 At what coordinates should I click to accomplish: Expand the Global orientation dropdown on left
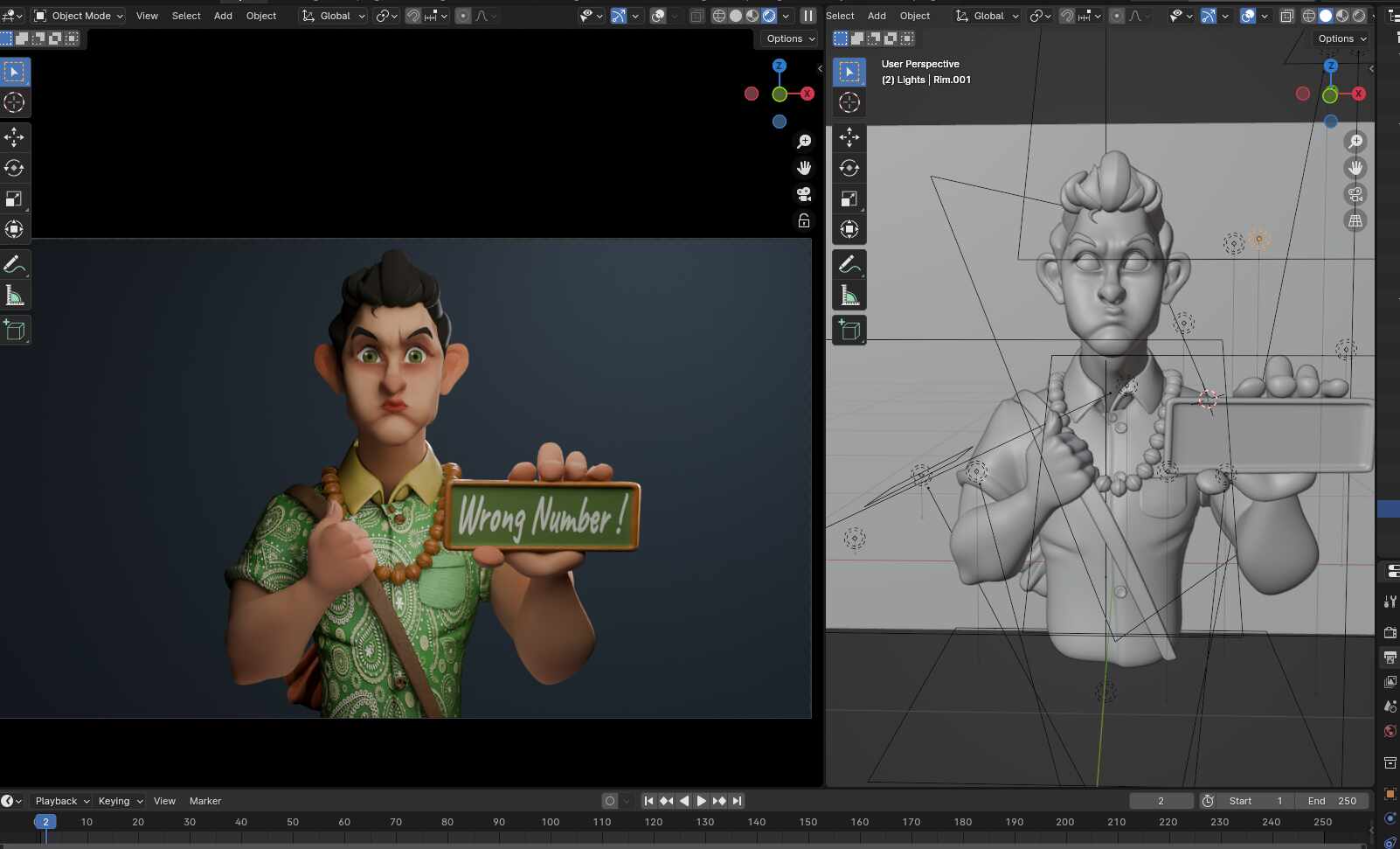(x=334, y=16)
